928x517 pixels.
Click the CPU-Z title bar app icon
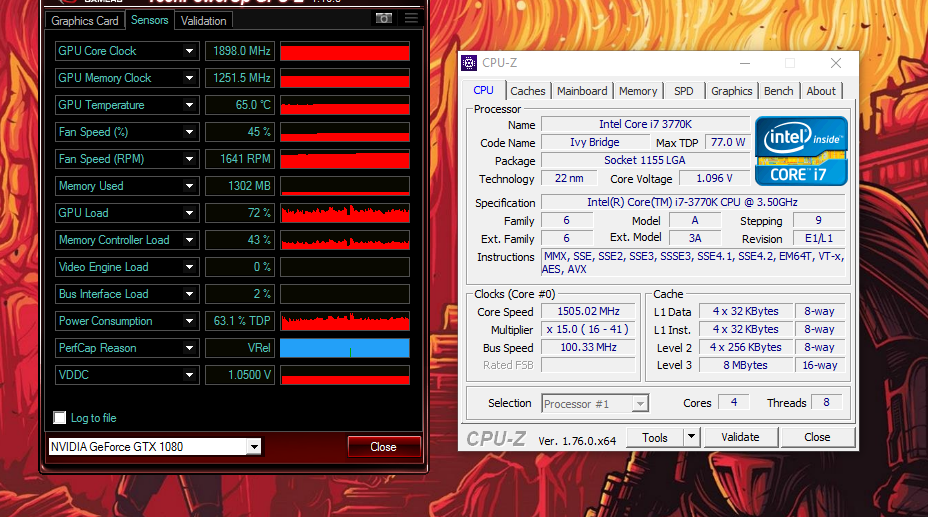[469, 63]
